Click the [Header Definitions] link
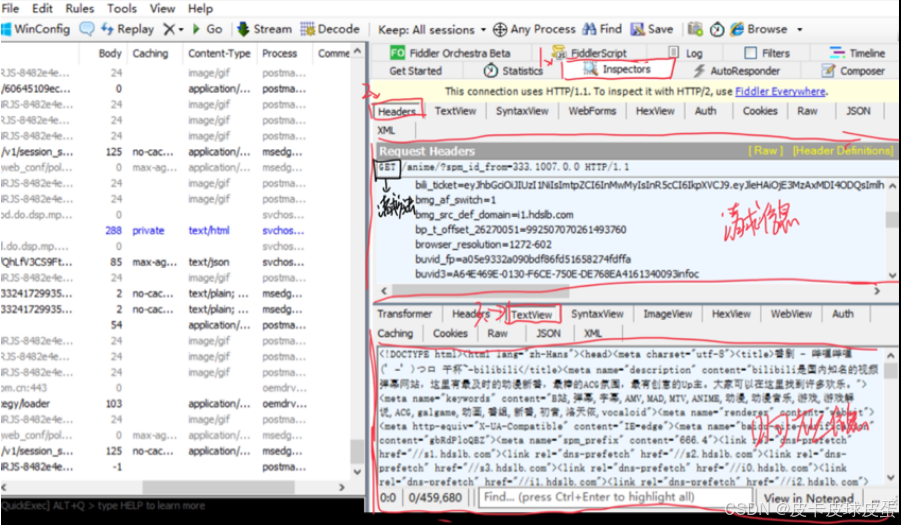The height and width of the screenshot is (525, 901). pyautogui.click(x=843, y=150)
